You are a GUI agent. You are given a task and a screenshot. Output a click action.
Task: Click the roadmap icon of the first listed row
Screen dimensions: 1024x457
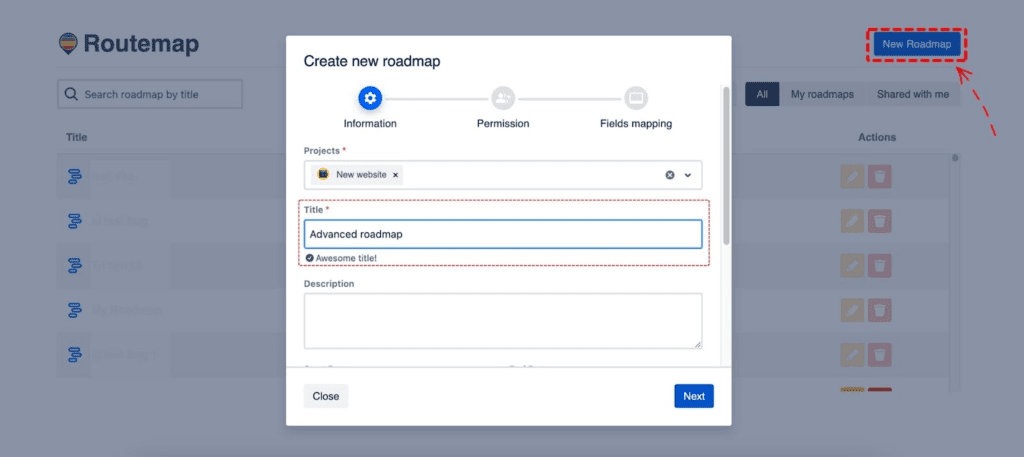point(74,177)
